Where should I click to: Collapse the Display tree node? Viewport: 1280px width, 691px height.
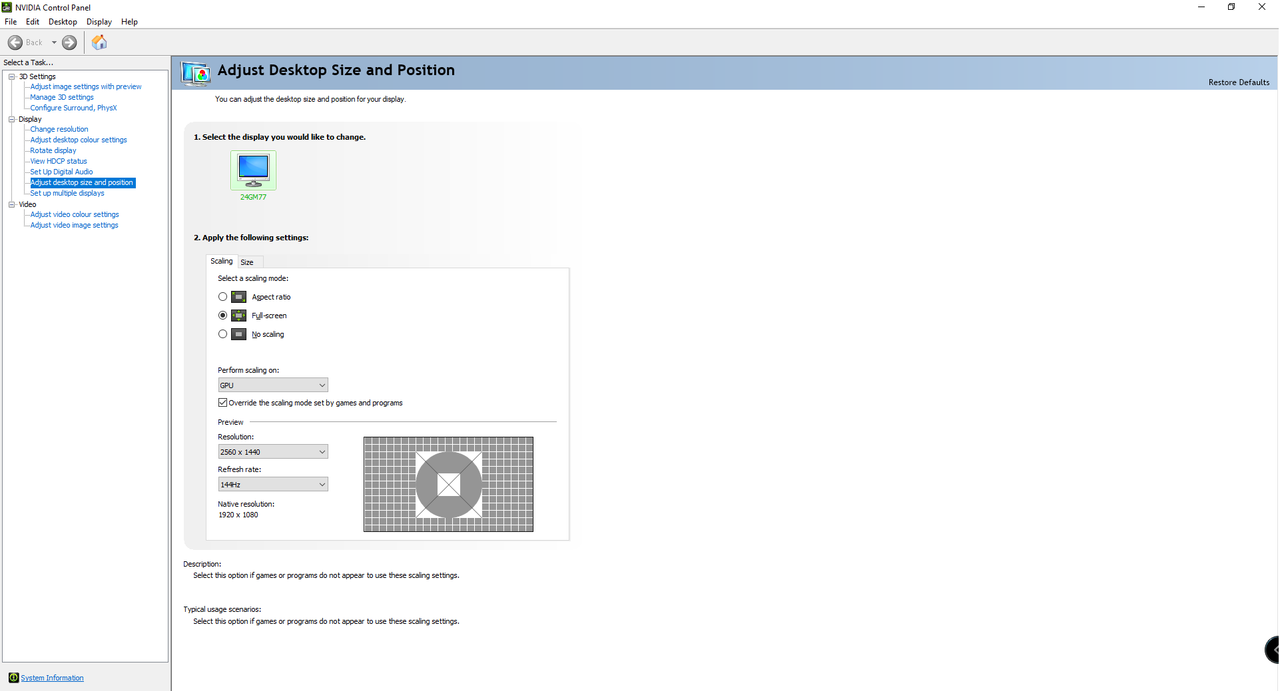12,119
